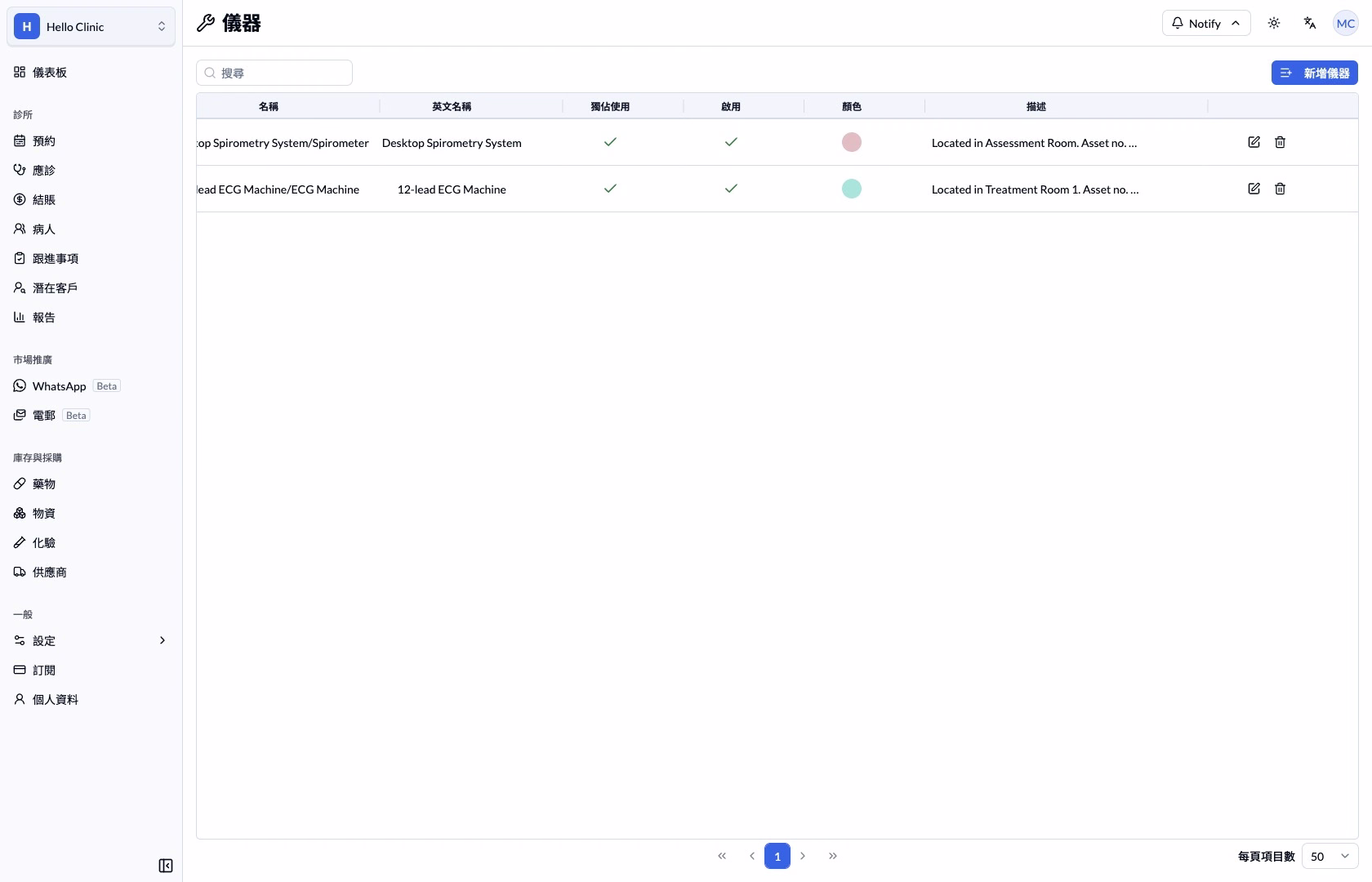Image resolution: width=1372 pixels, height=882 pixels.
Task: Open the items-per-page 50 dropdown
Action: click(x=1330, y=856)
